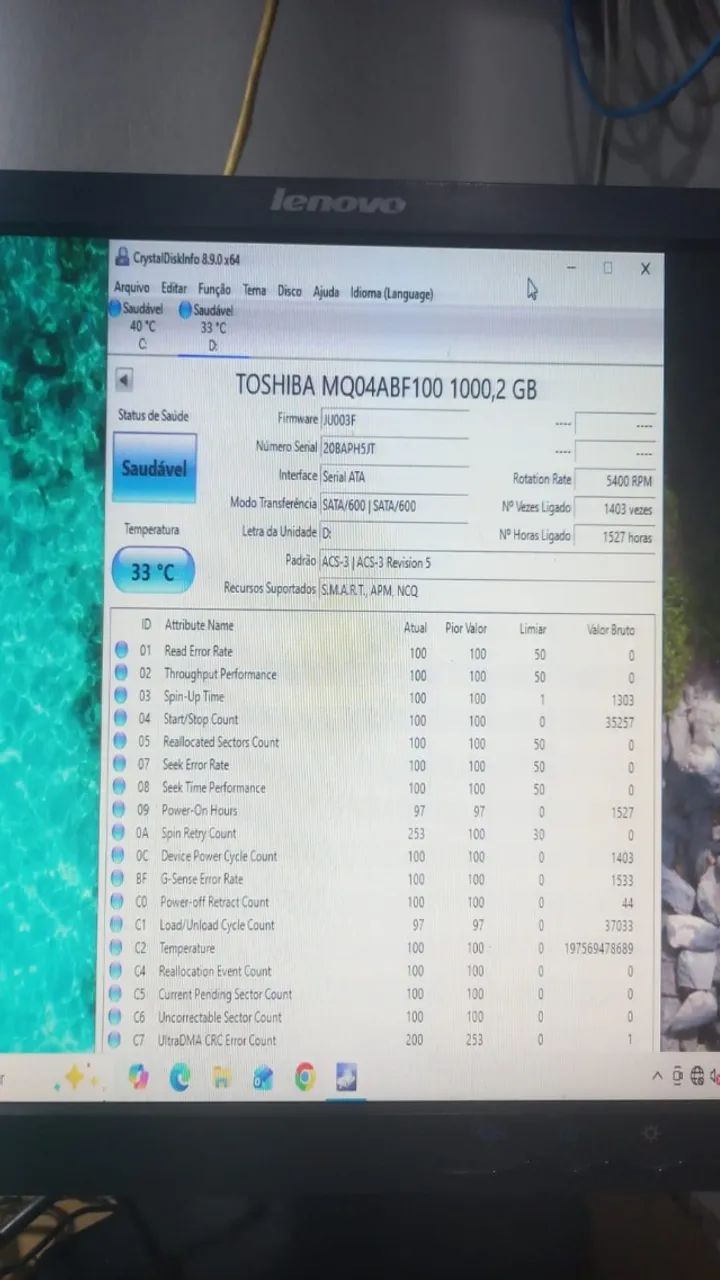Click the Valor Bruto column header
The height and width of the screenshot is (1280, 720).
click(x=610, y=630)
